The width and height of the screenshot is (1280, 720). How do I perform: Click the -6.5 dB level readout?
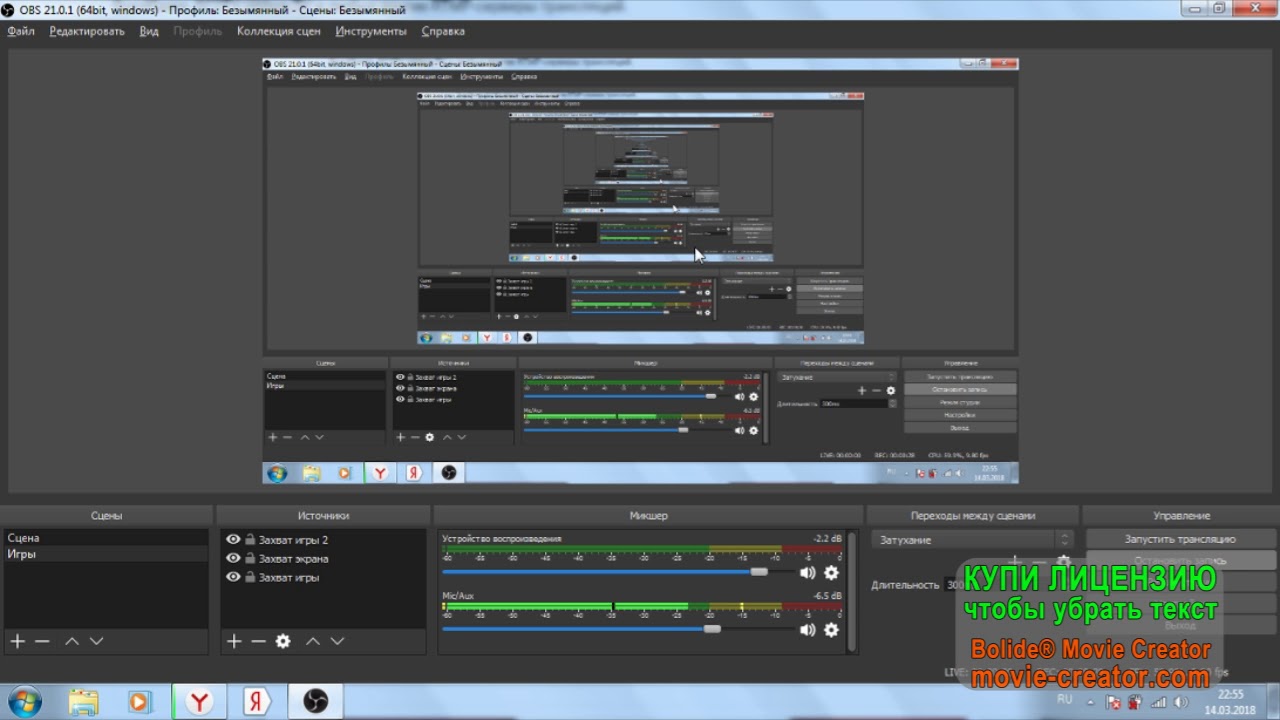coord(827,596)
